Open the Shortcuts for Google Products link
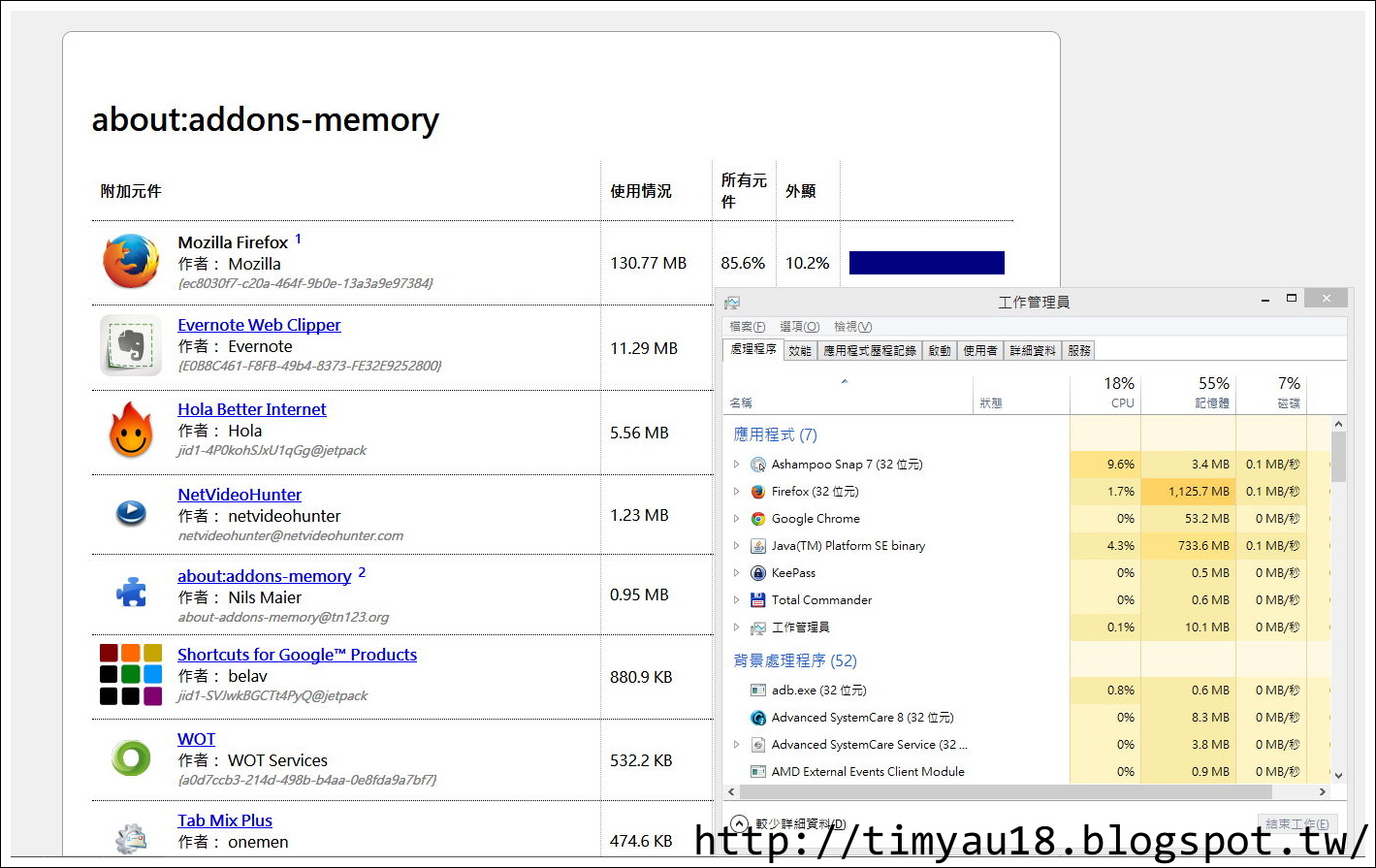Screen dimensions: 1376x868 coord(297,655)
